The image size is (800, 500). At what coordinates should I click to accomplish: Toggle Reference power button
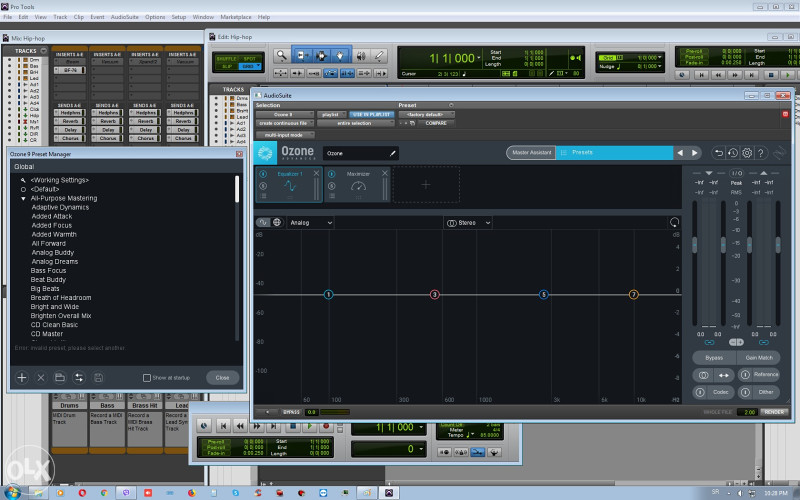[745, 374]
